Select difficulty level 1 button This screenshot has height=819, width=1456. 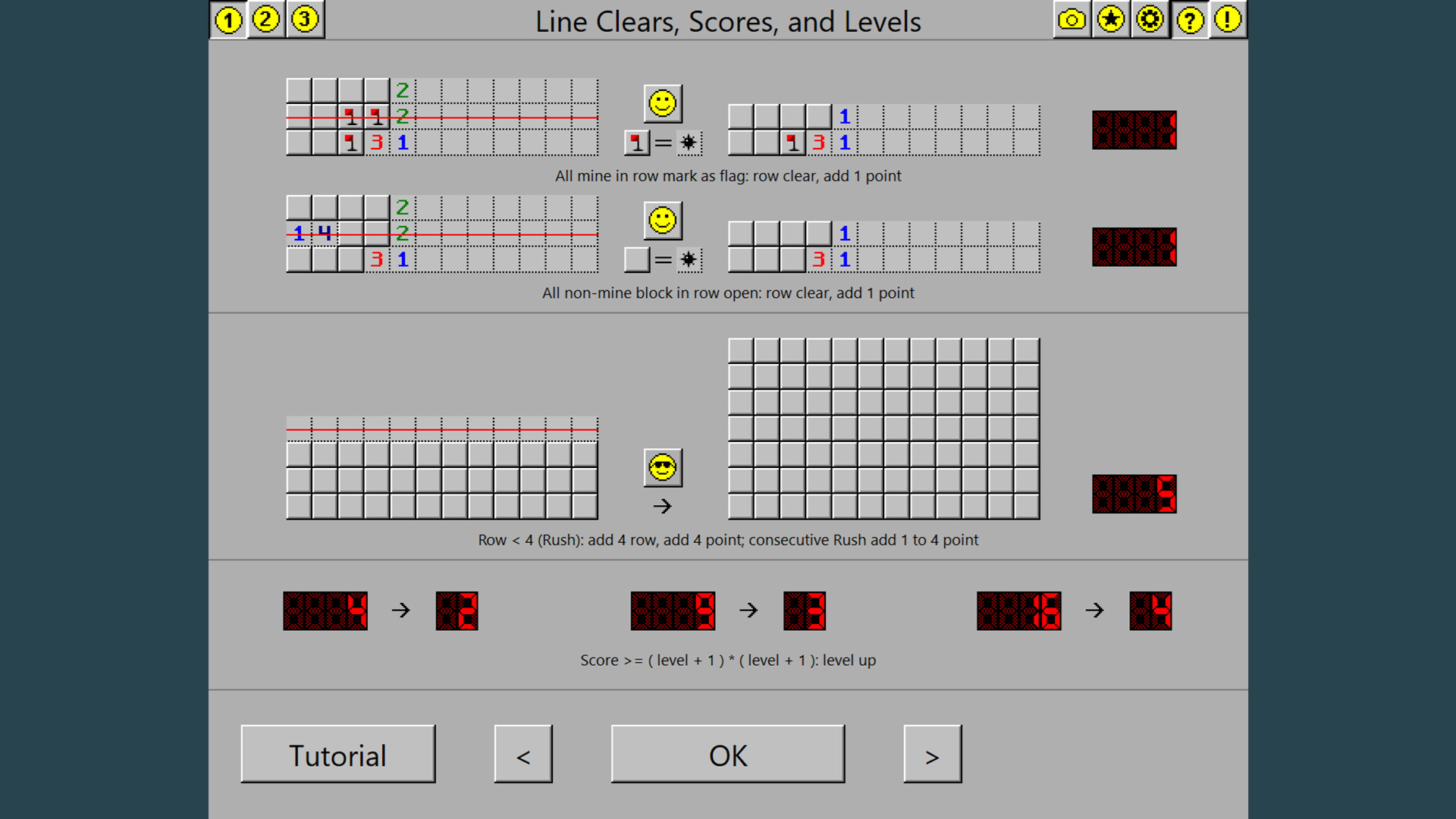pyautogui.click(x=228, y=20)
